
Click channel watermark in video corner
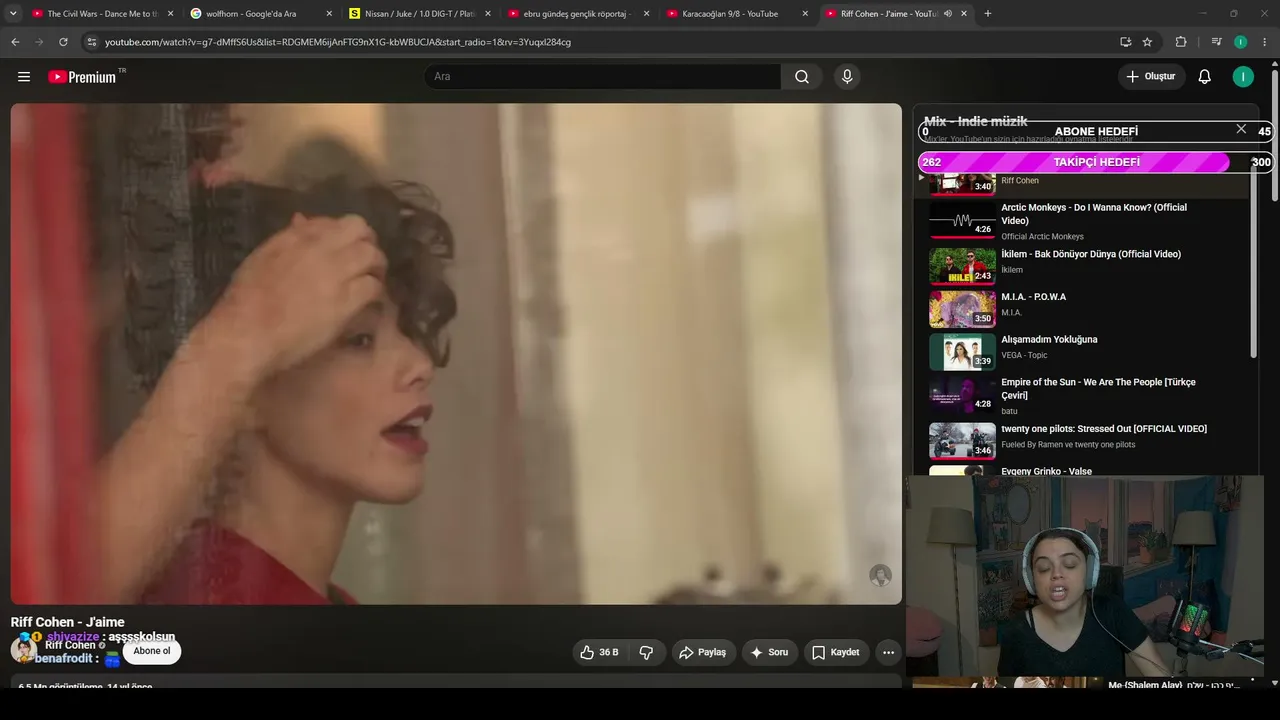coord(880,575)
